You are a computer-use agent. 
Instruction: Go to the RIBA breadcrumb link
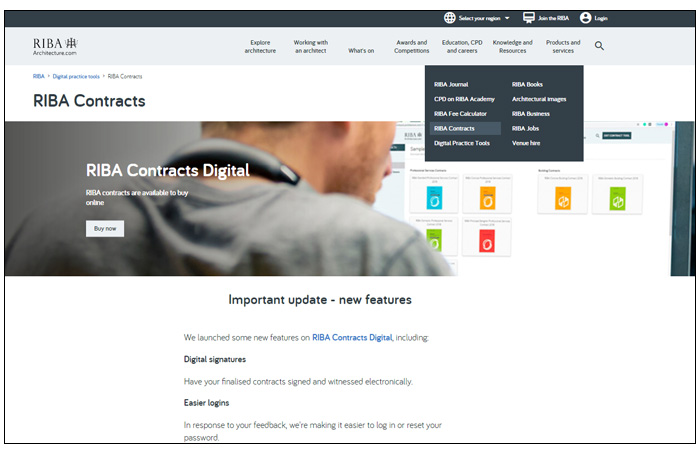coord(38,76)
